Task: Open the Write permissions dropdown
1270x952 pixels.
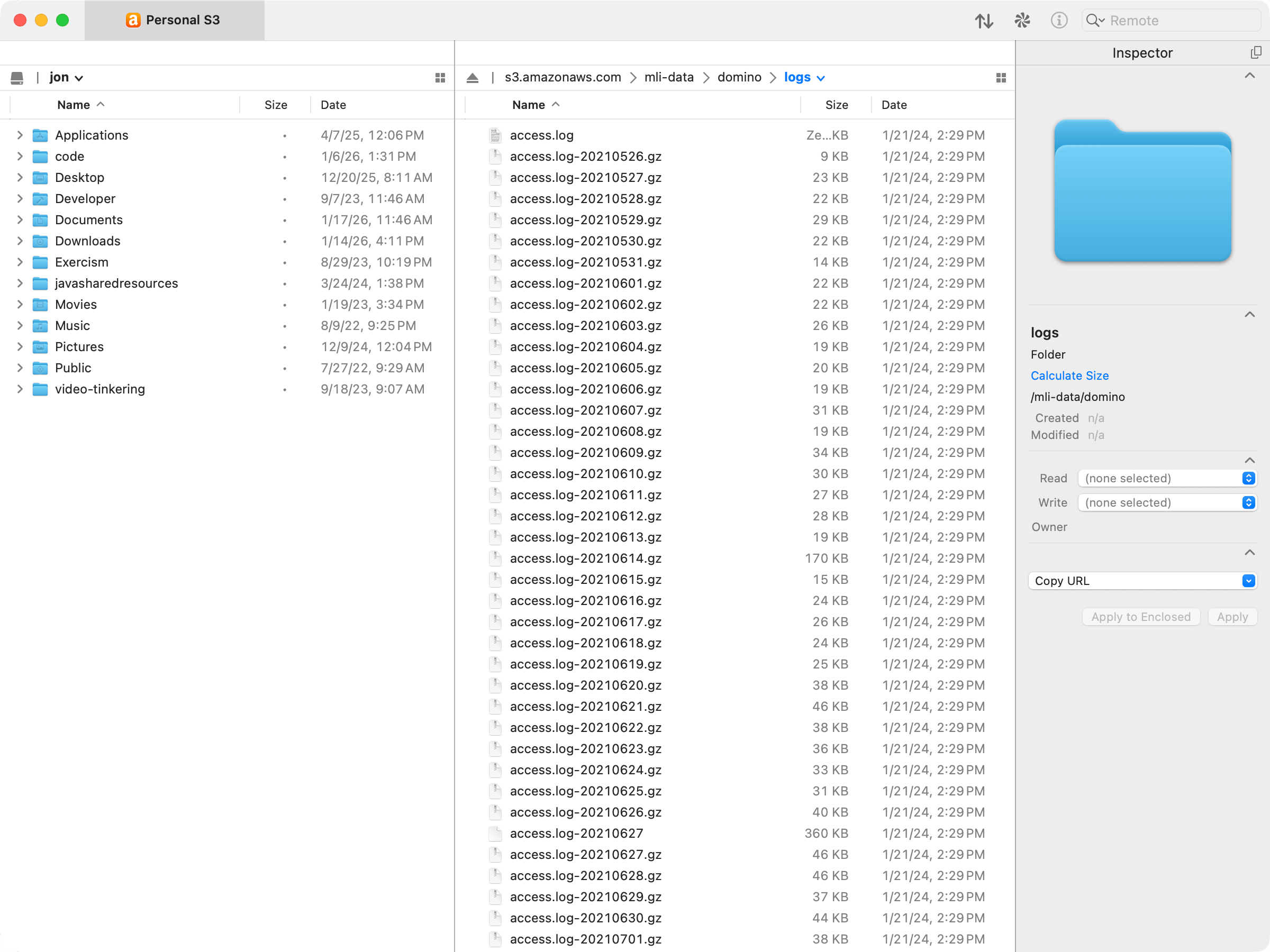Action: pos(1167,502)
